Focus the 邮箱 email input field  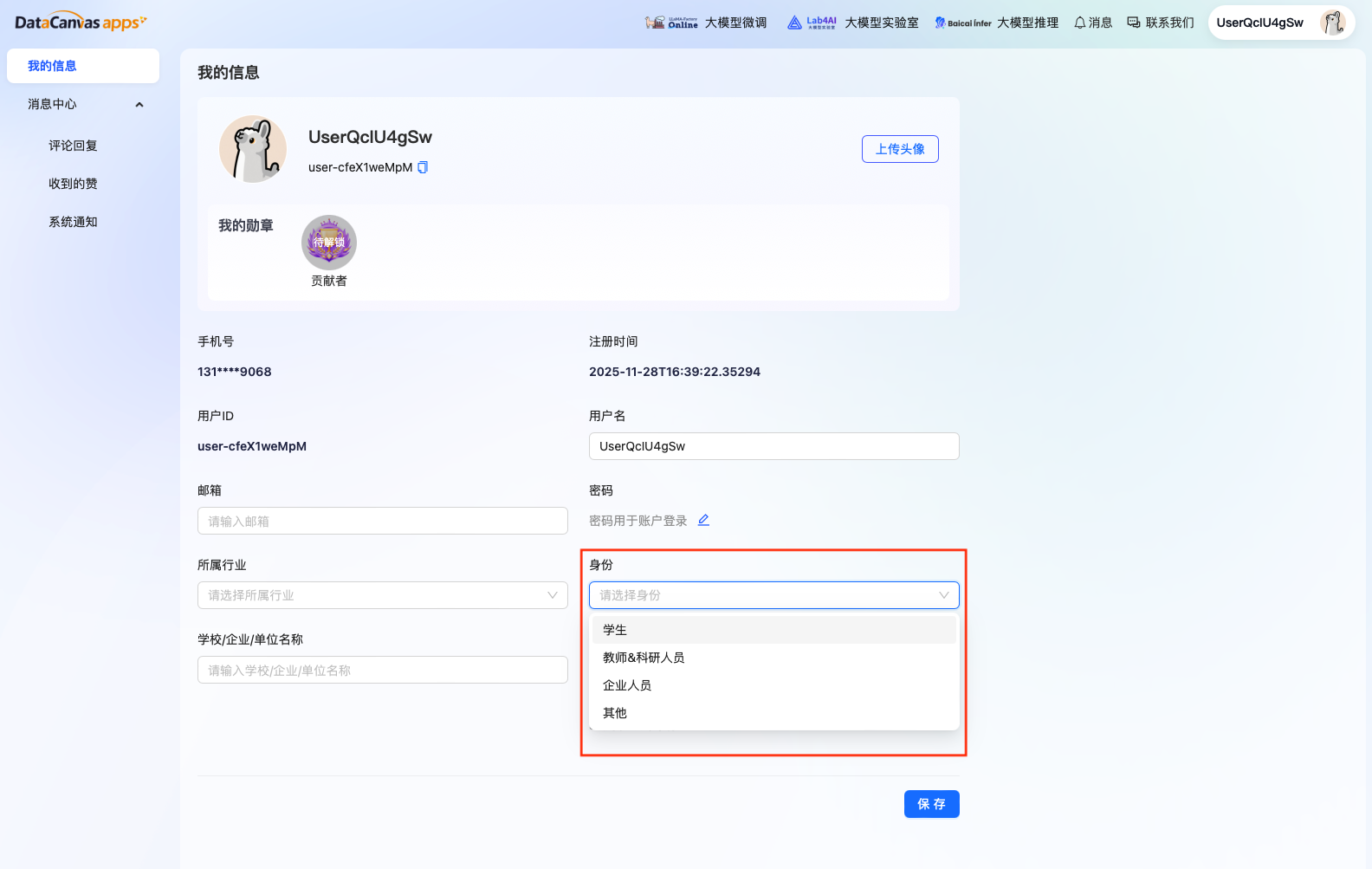coord(382,521)
